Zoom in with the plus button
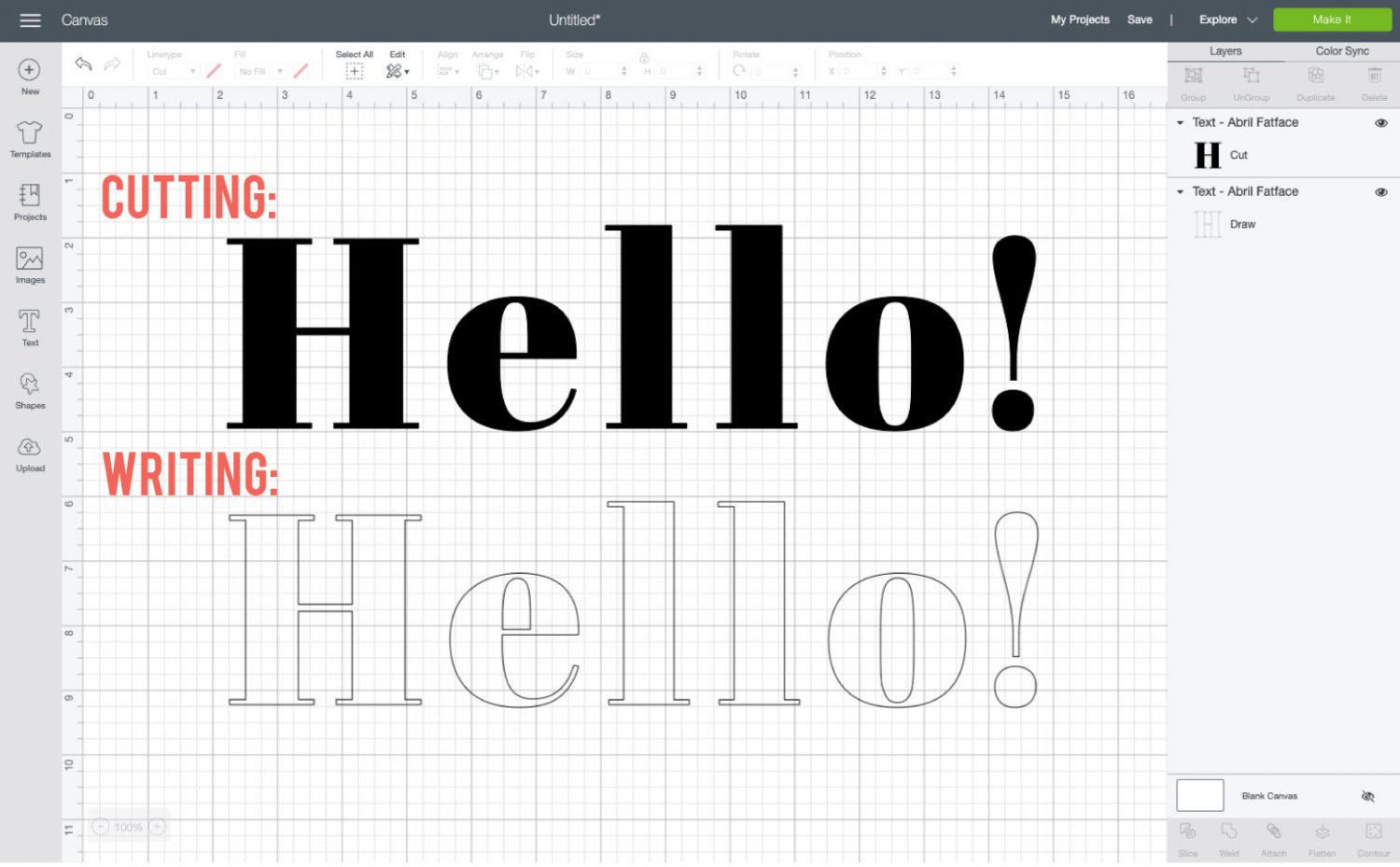The image size is (1400, 867). 158,827
